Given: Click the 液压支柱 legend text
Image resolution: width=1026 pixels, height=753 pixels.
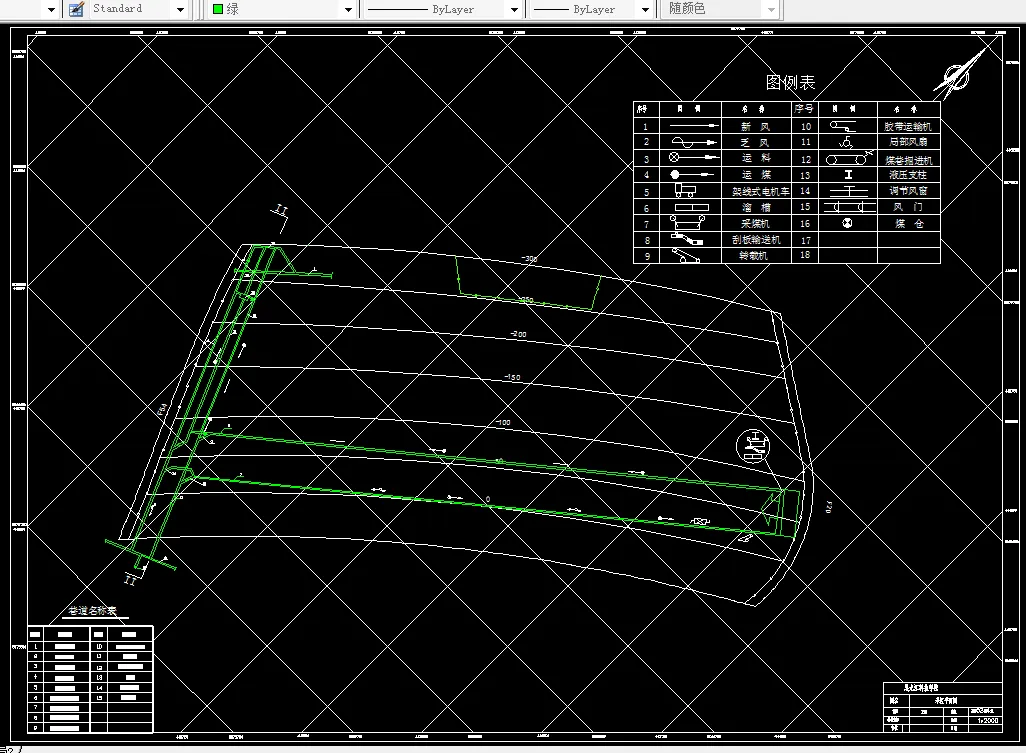Looking at the screenshot, I should [x=908, y=175].
